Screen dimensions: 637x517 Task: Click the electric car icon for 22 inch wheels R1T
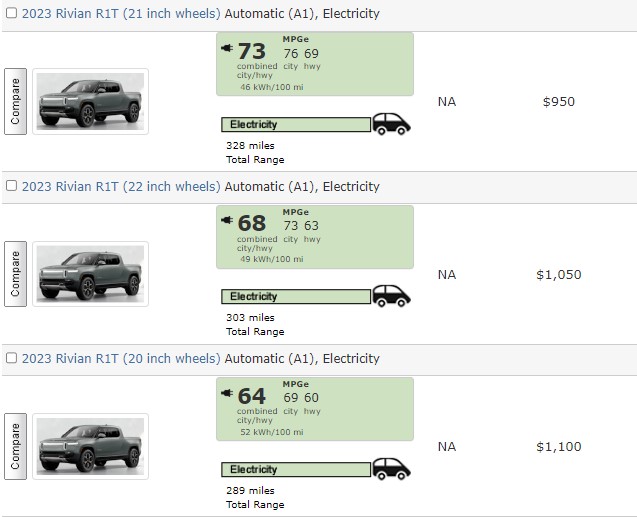(x=391, y=296)
